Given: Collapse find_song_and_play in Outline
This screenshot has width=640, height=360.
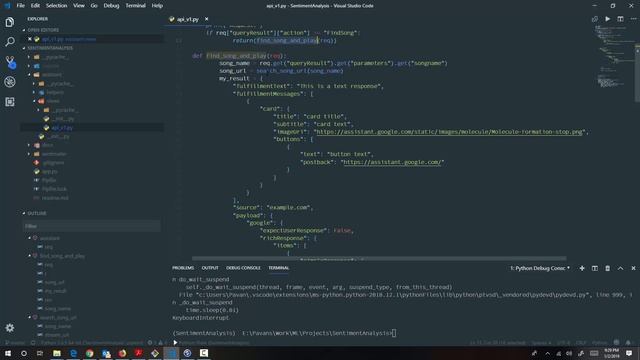Looking at the screenshot, I should (x=29, y=256).
